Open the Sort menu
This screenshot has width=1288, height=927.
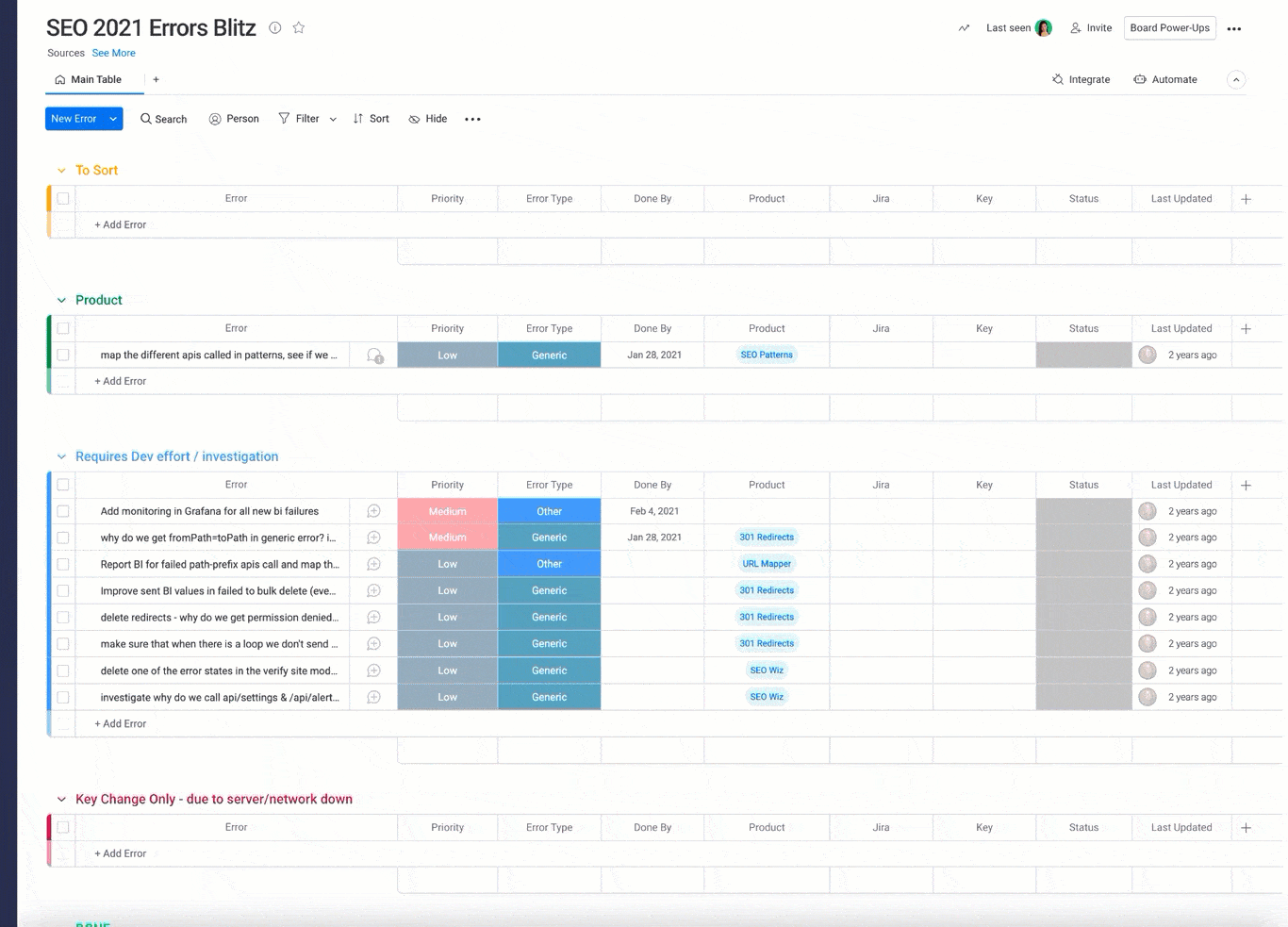[x=371, y=119]
